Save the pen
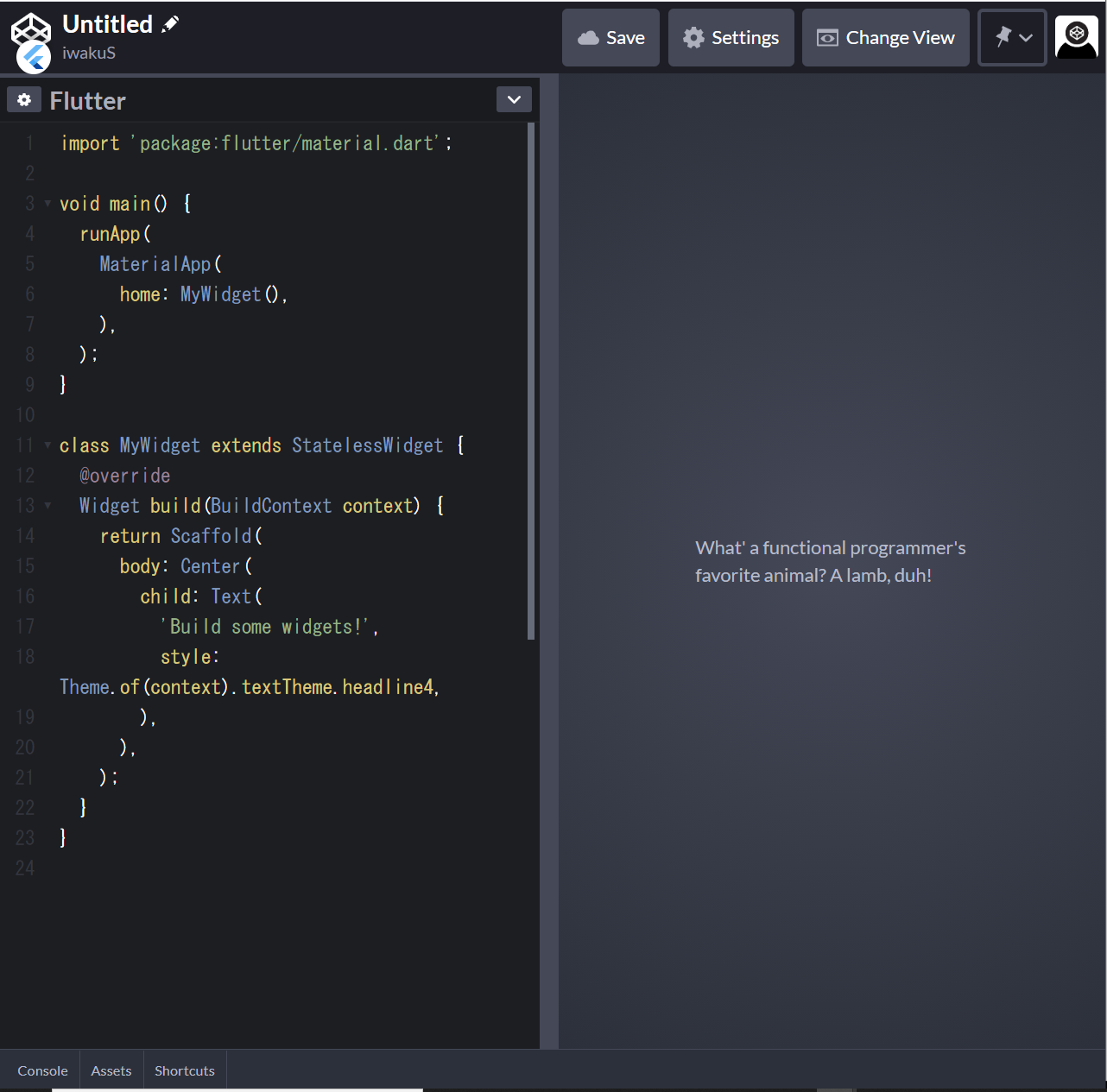Viewport: 1107px width, 1092px height. pos(610,38)
